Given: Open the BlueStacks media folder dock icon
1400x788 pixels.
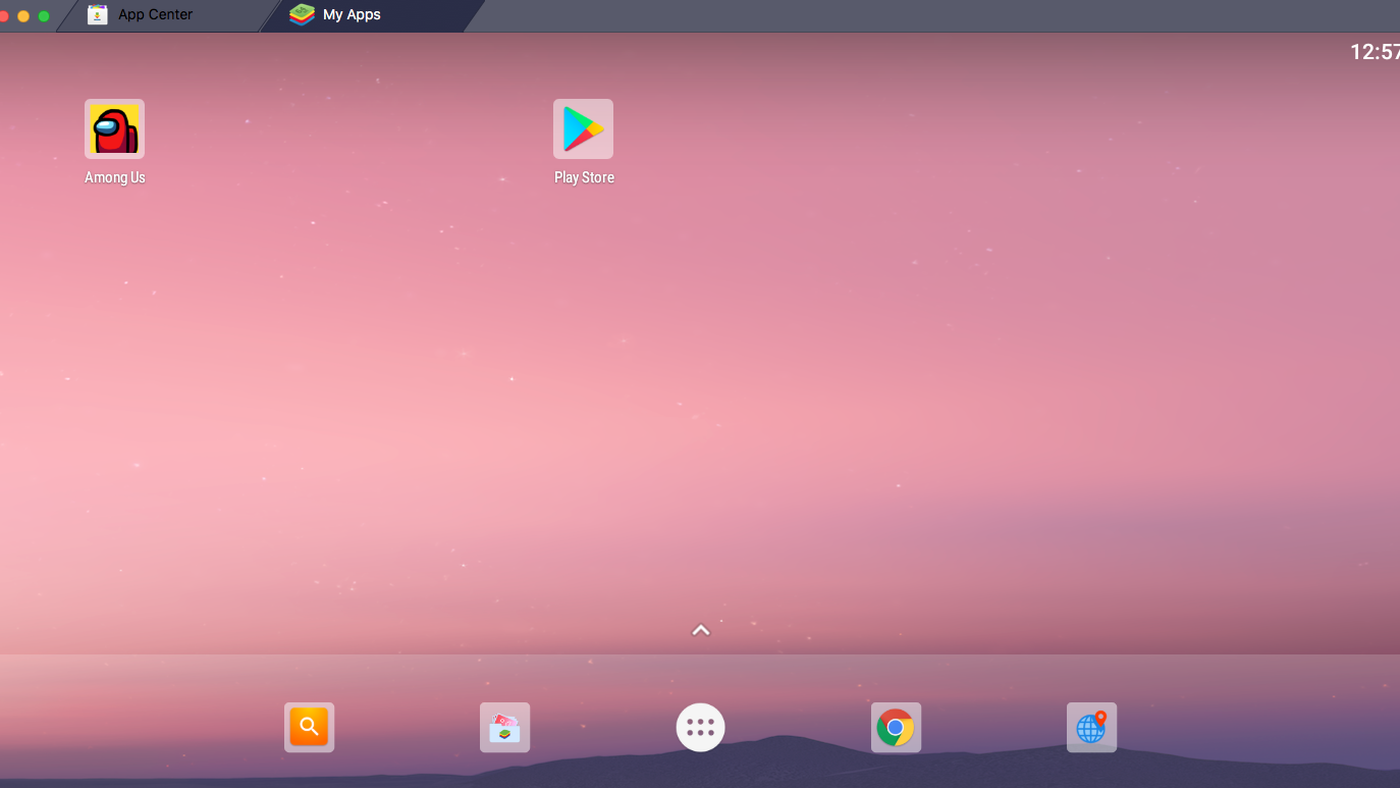Looking at the screenshot, I should coord(505,727).
